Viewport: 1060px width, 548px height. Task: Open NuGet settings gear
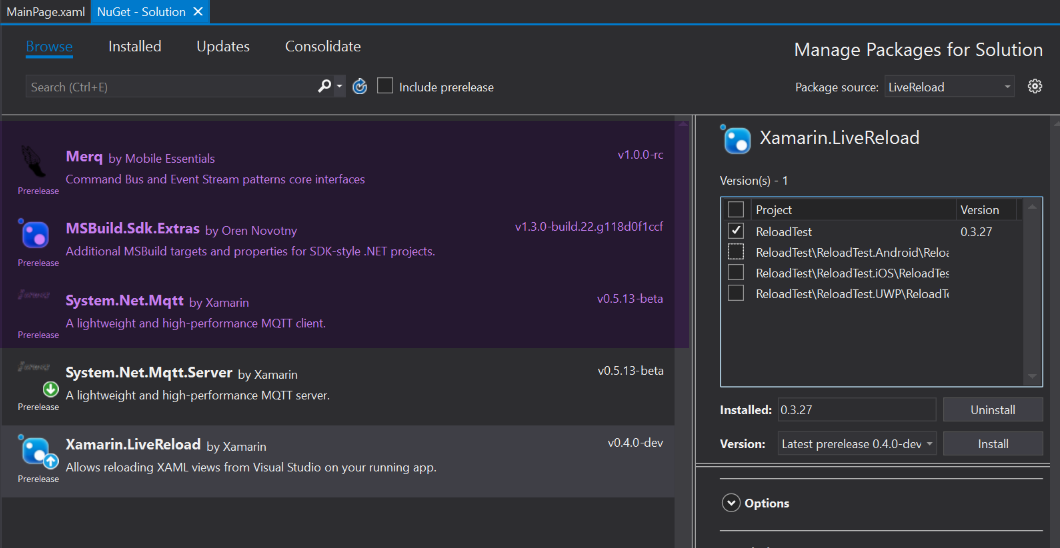pyautogui.click(x=1034, y=86)
